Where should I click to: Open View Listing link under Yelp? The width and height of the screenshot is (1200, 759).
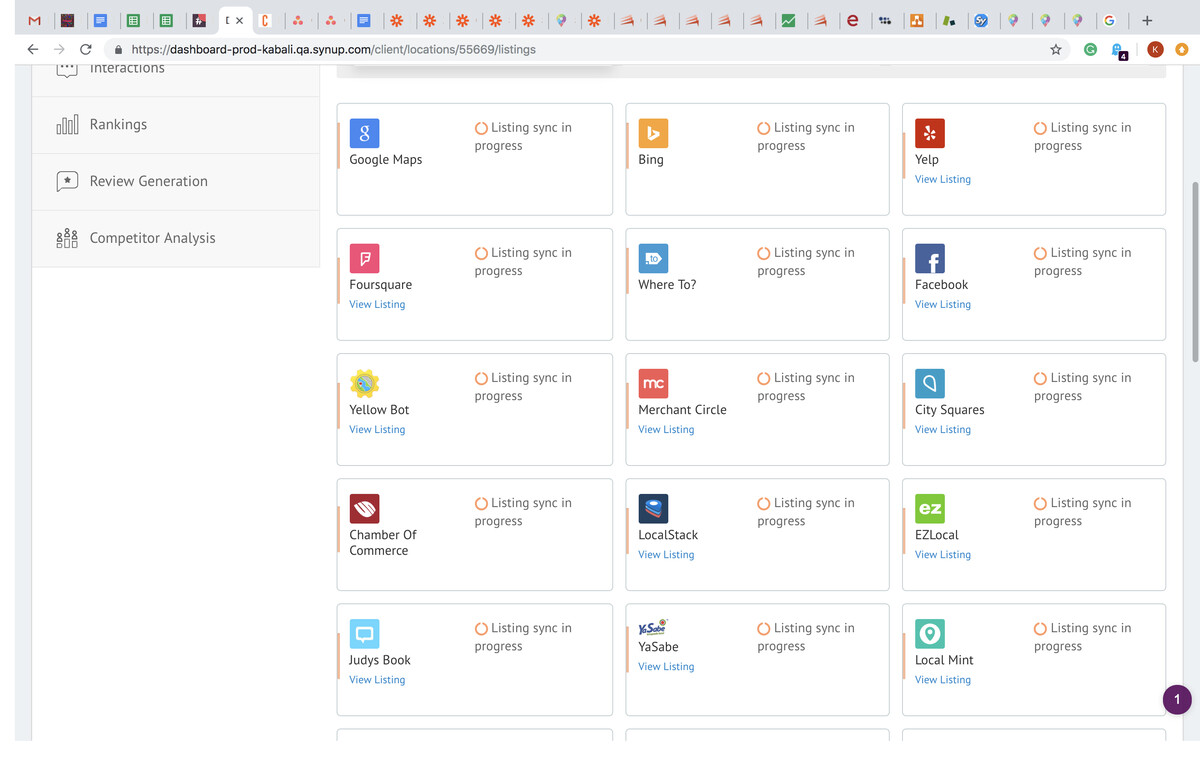[942, 180]
